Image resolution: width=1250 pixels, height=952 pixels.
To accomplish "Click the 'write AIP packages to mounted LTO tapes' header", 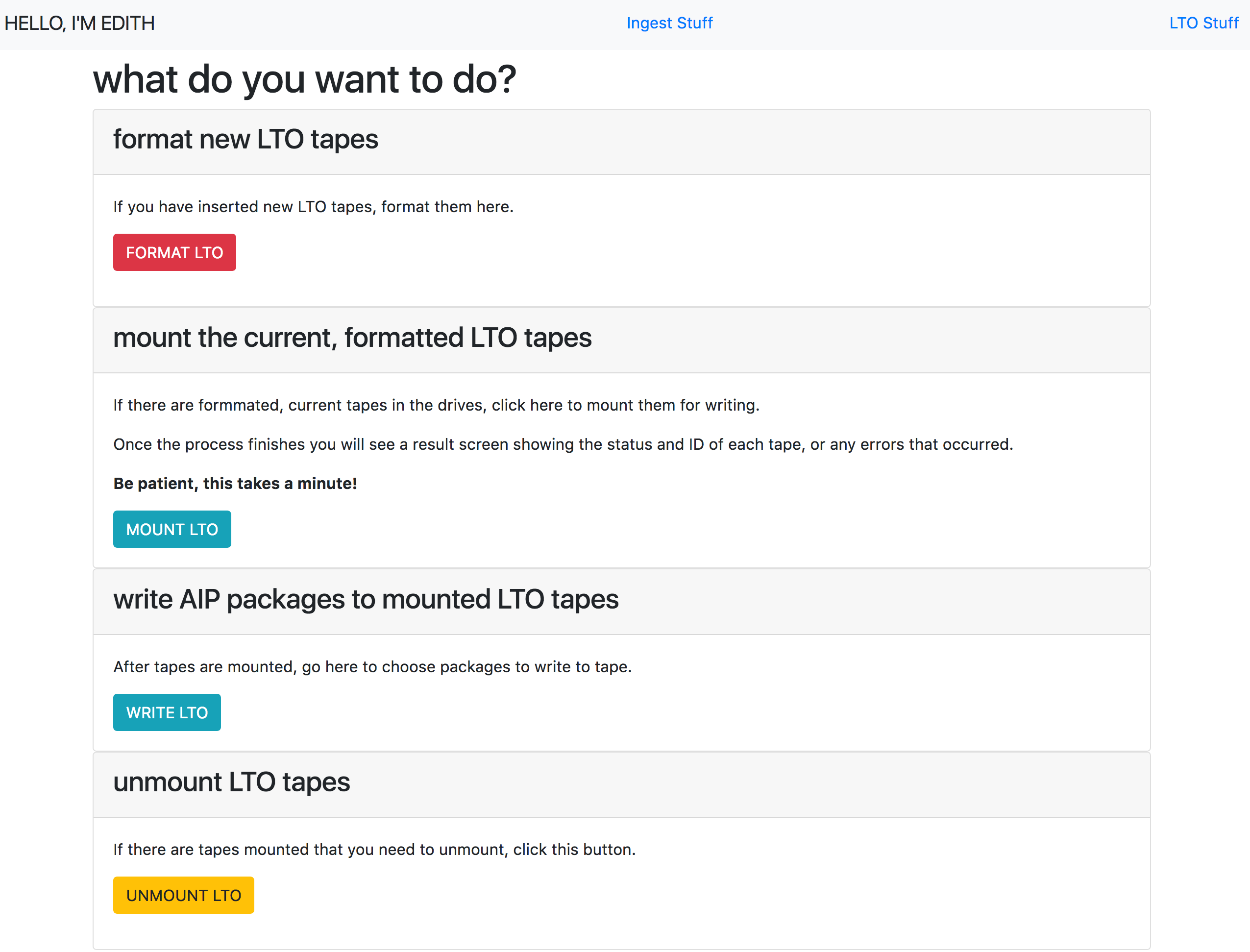I will click(x=622, y=602).
